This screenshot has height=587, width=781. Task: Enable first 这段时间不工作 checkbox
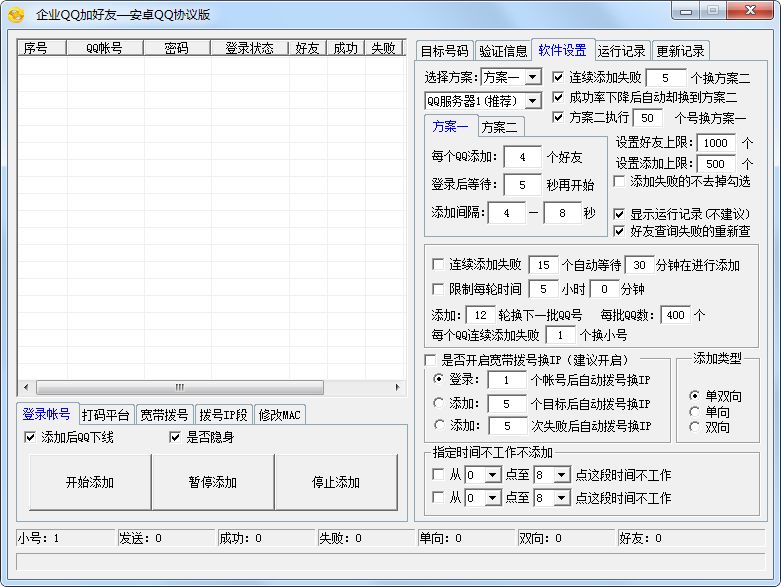pos(438,474)
